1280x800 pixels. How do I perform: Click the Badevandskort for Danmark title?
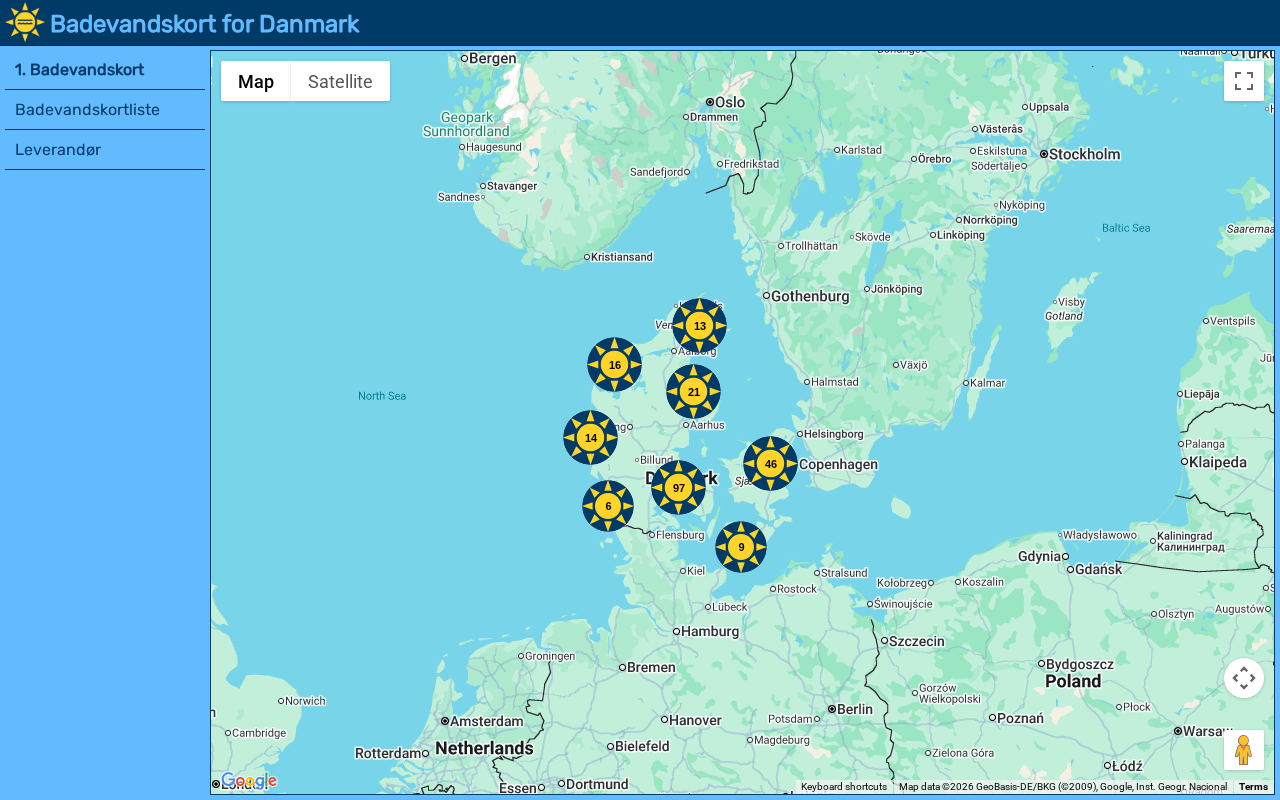pyautogui.click(x=205, y=24)
